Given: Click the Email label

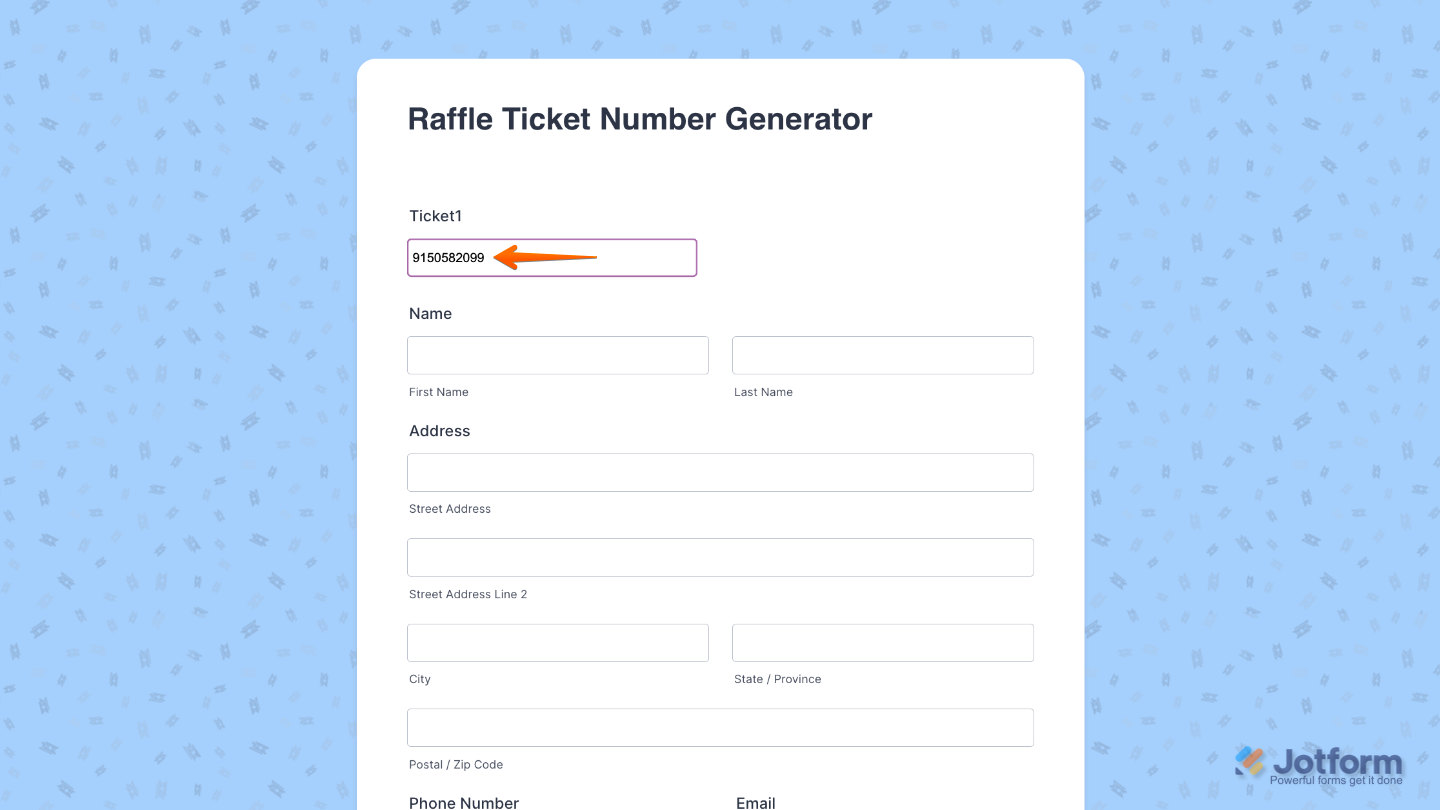Looking at the screenshot, I should (755, 802).
